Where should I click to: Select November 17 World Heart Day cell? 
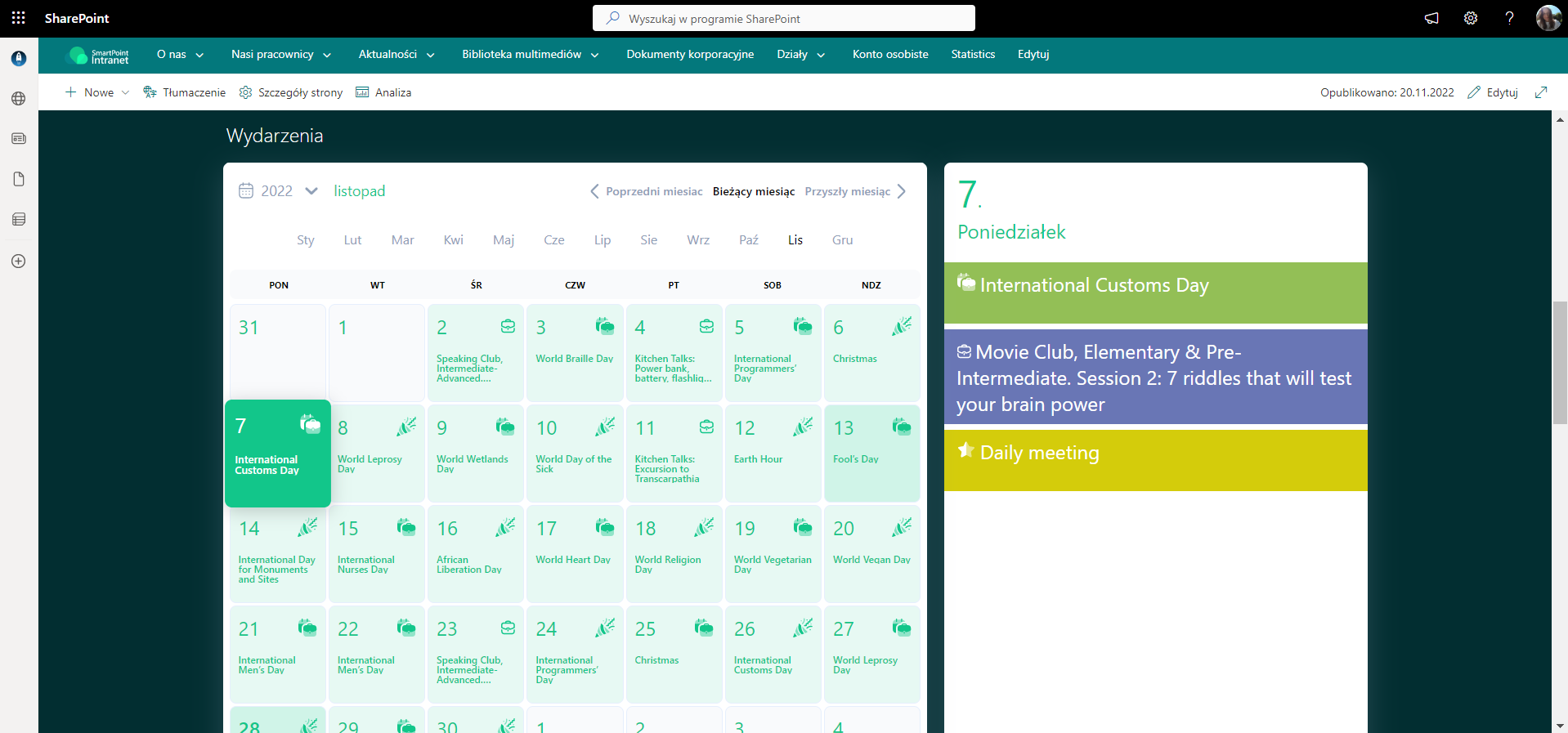coord(575,553)
